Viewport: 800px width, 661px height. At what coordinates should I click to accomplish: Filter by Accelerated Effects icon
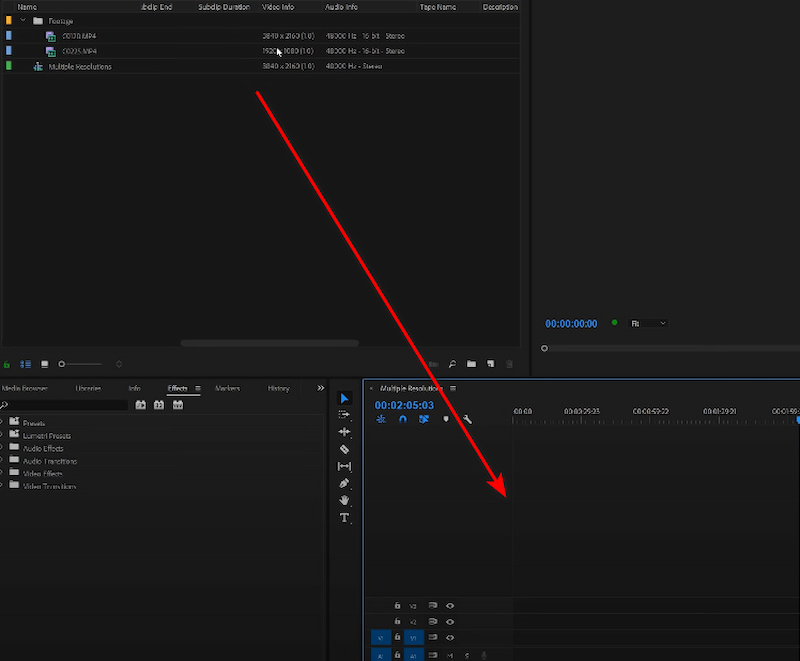(x=140, y=405)
